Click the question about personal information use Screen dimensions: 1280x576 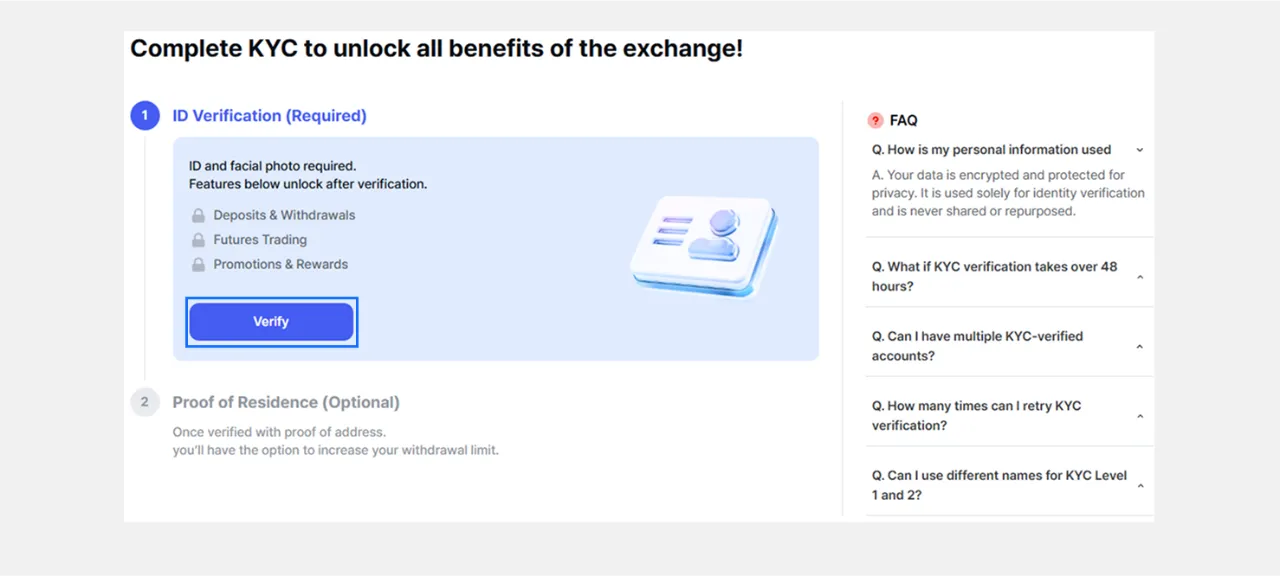tap(991, 150)
